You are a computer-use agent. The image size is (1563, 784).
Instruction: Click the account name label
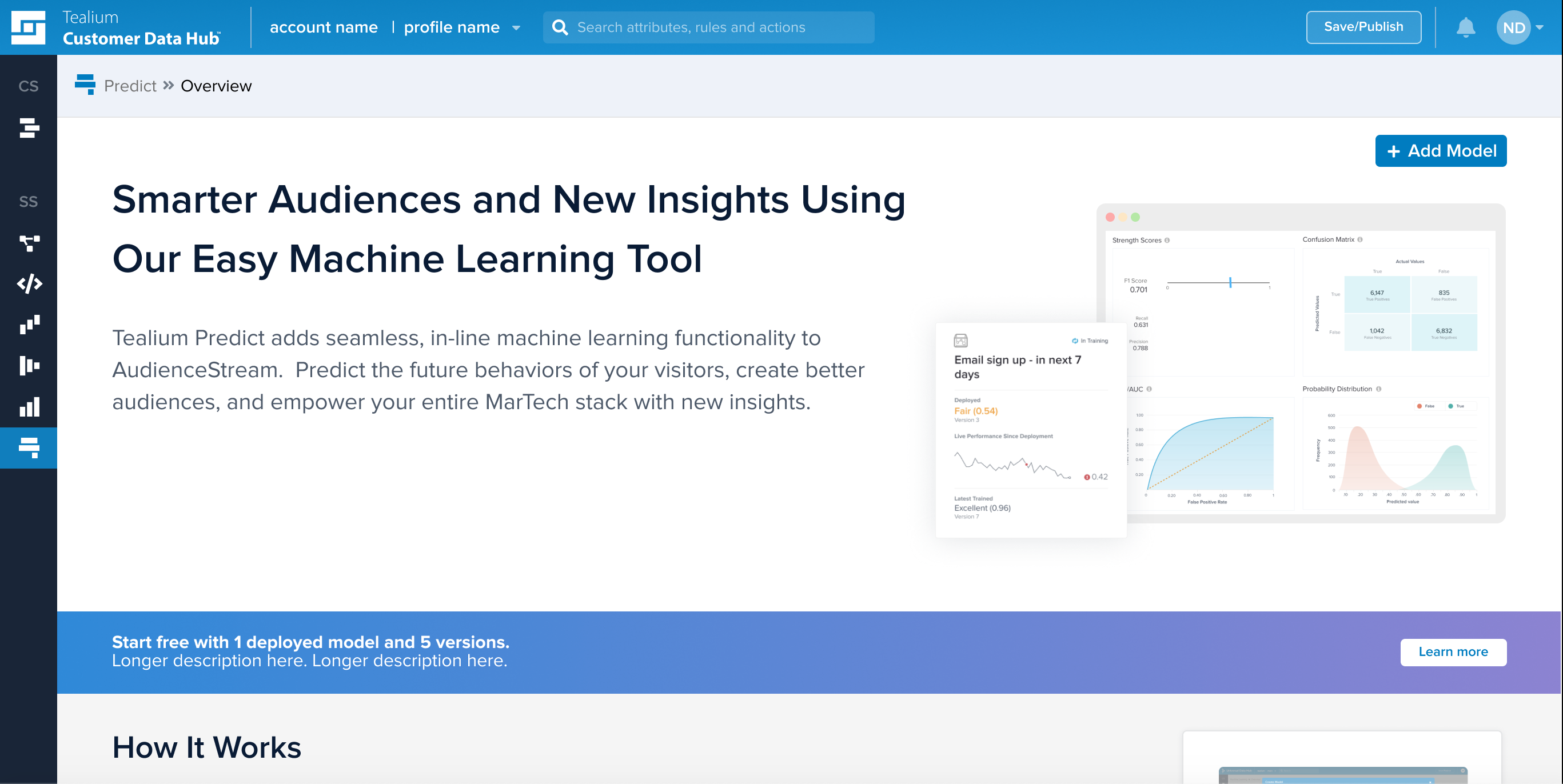point(324,27)
